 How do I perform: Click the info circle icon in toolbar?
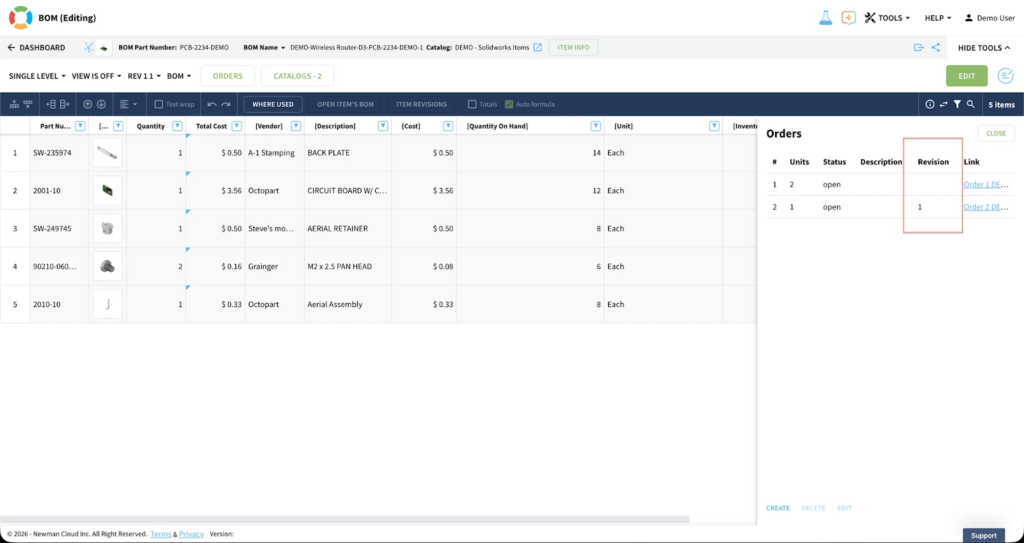929,104
